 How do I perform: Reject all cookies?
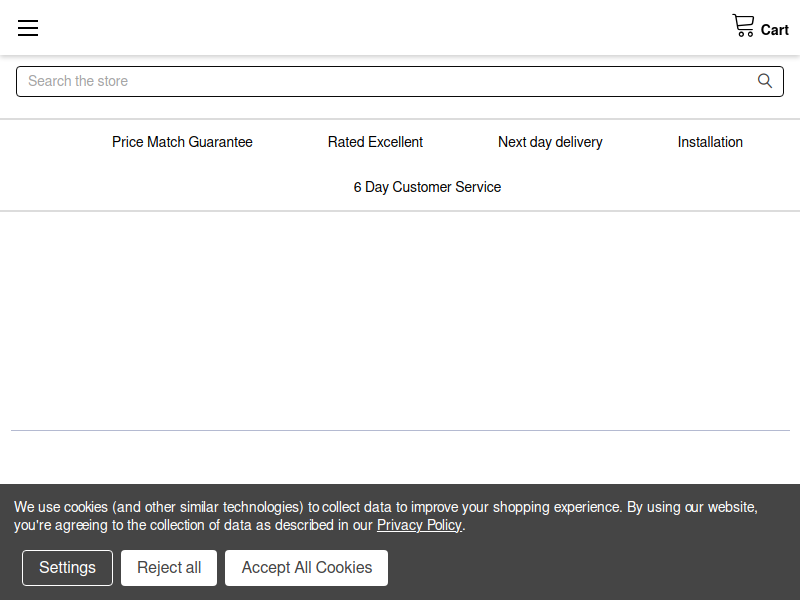pos(169,567)
